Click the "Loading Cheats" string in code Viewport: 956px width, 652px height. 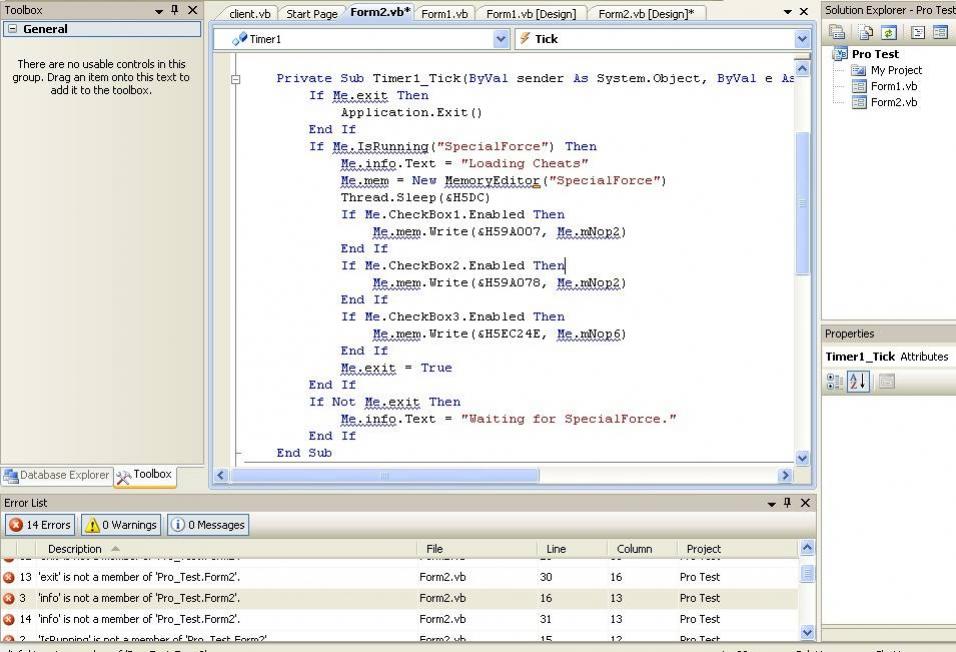click(x=524, y=163)
